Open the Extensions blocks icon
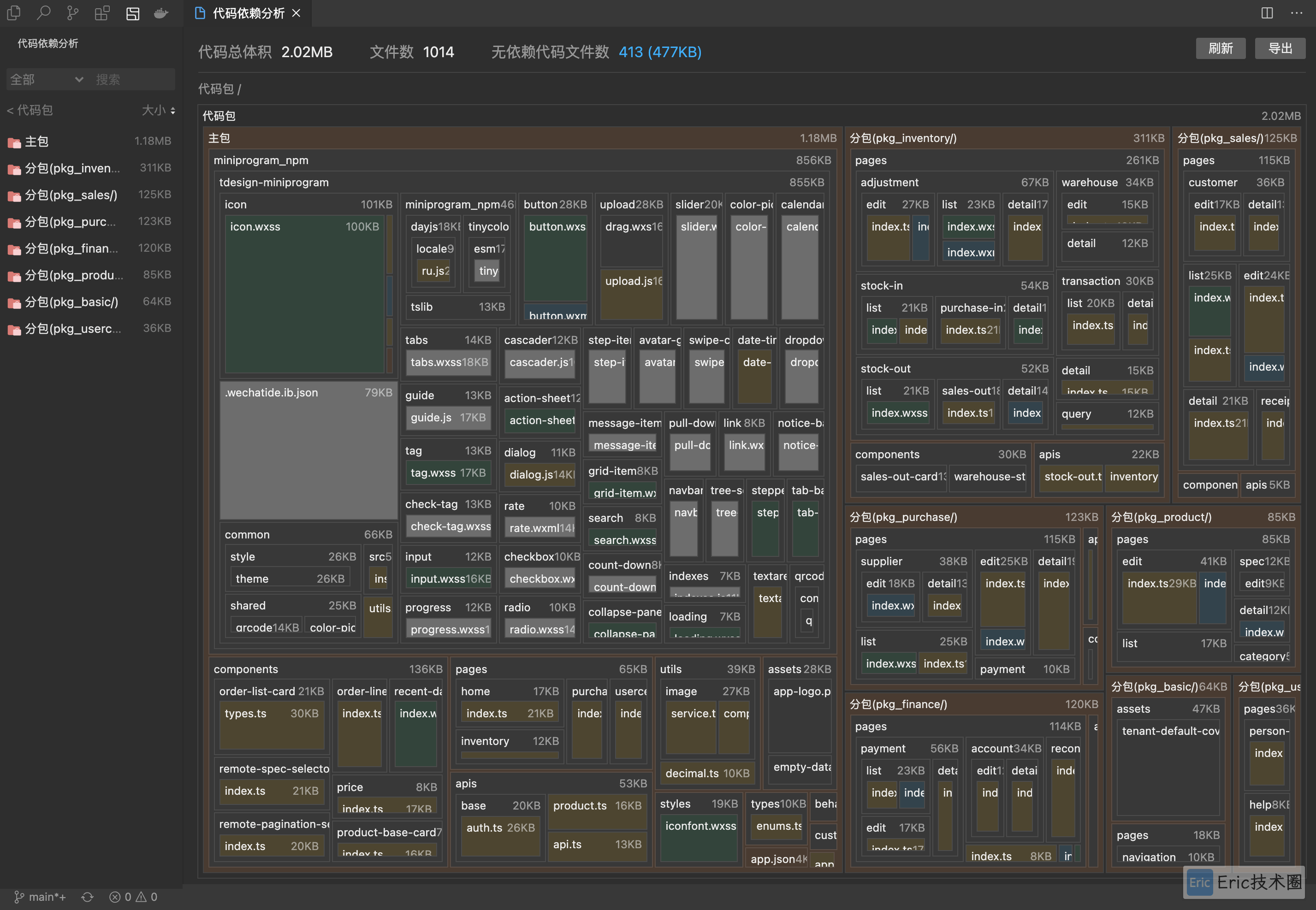 coord(102,13)
